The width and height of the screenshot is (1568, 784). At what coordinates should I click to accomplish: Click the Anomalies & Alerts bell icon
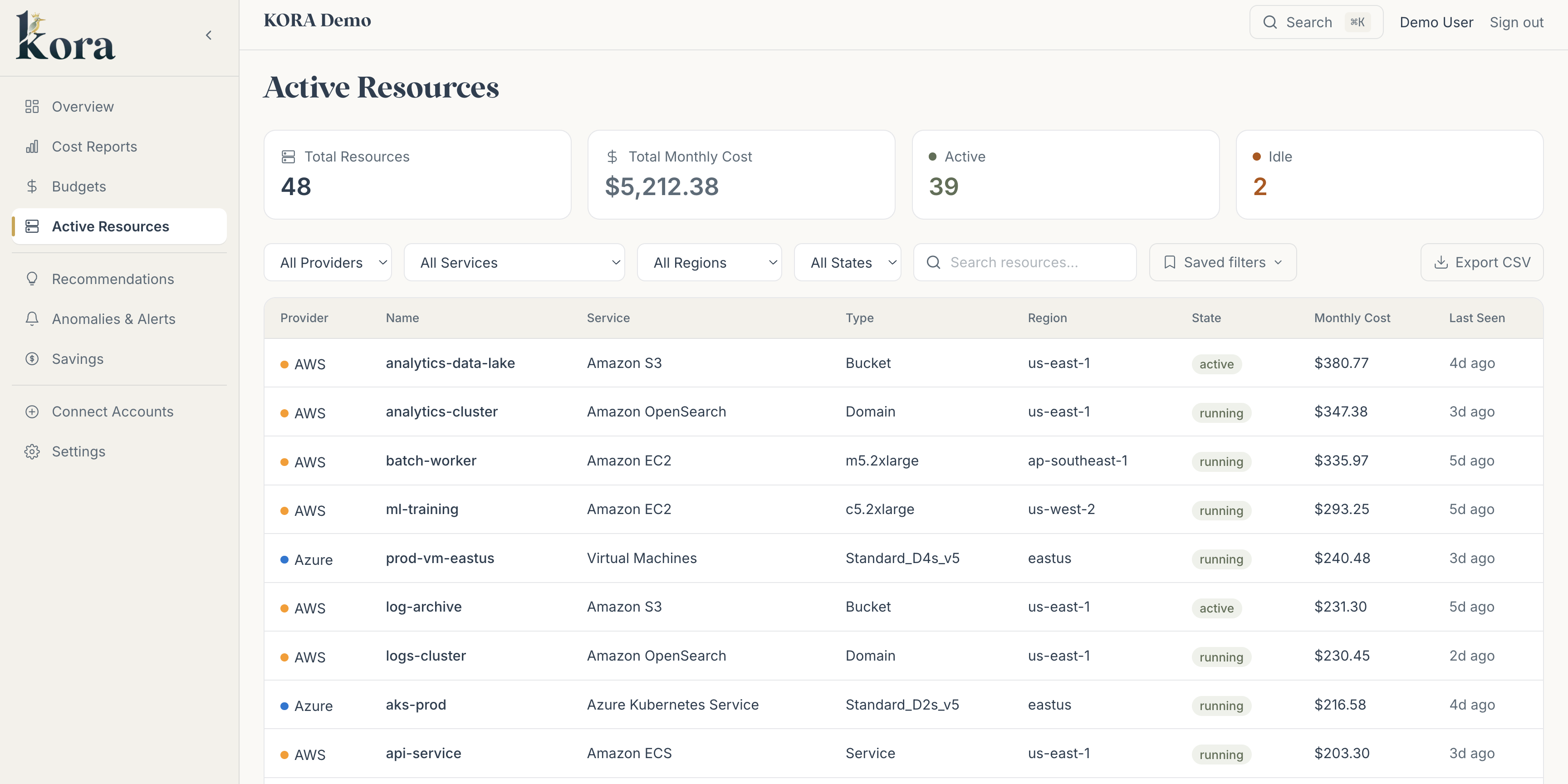32,319
